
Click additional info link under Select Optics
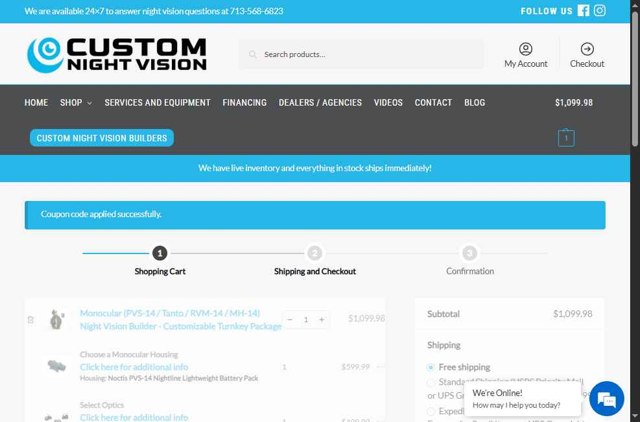pyautogui.click(x=134, y=417)
